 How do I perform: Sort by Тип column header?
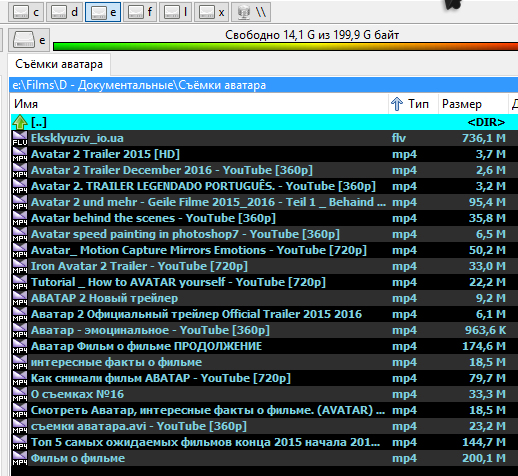(413, 104)
